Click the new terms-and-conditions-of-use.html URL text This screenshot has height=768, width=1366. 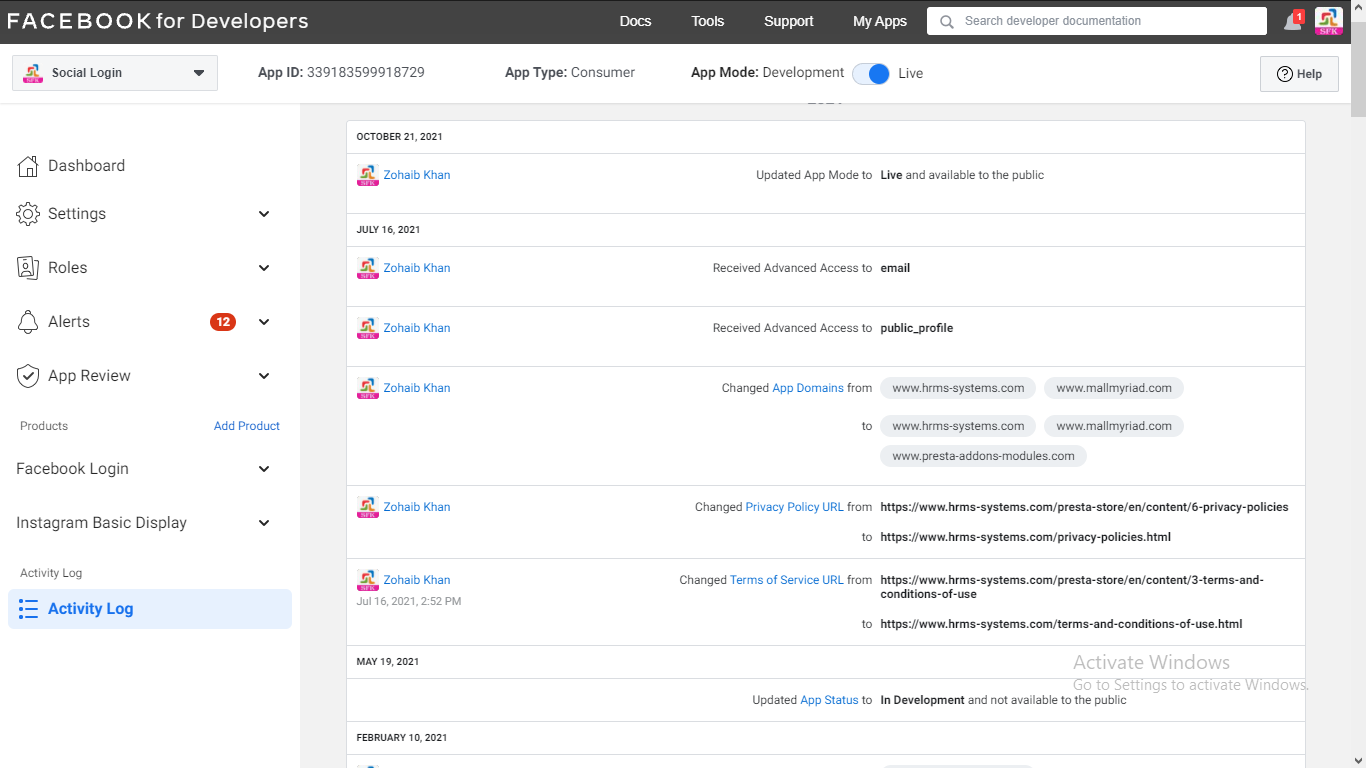(1062, 624)
